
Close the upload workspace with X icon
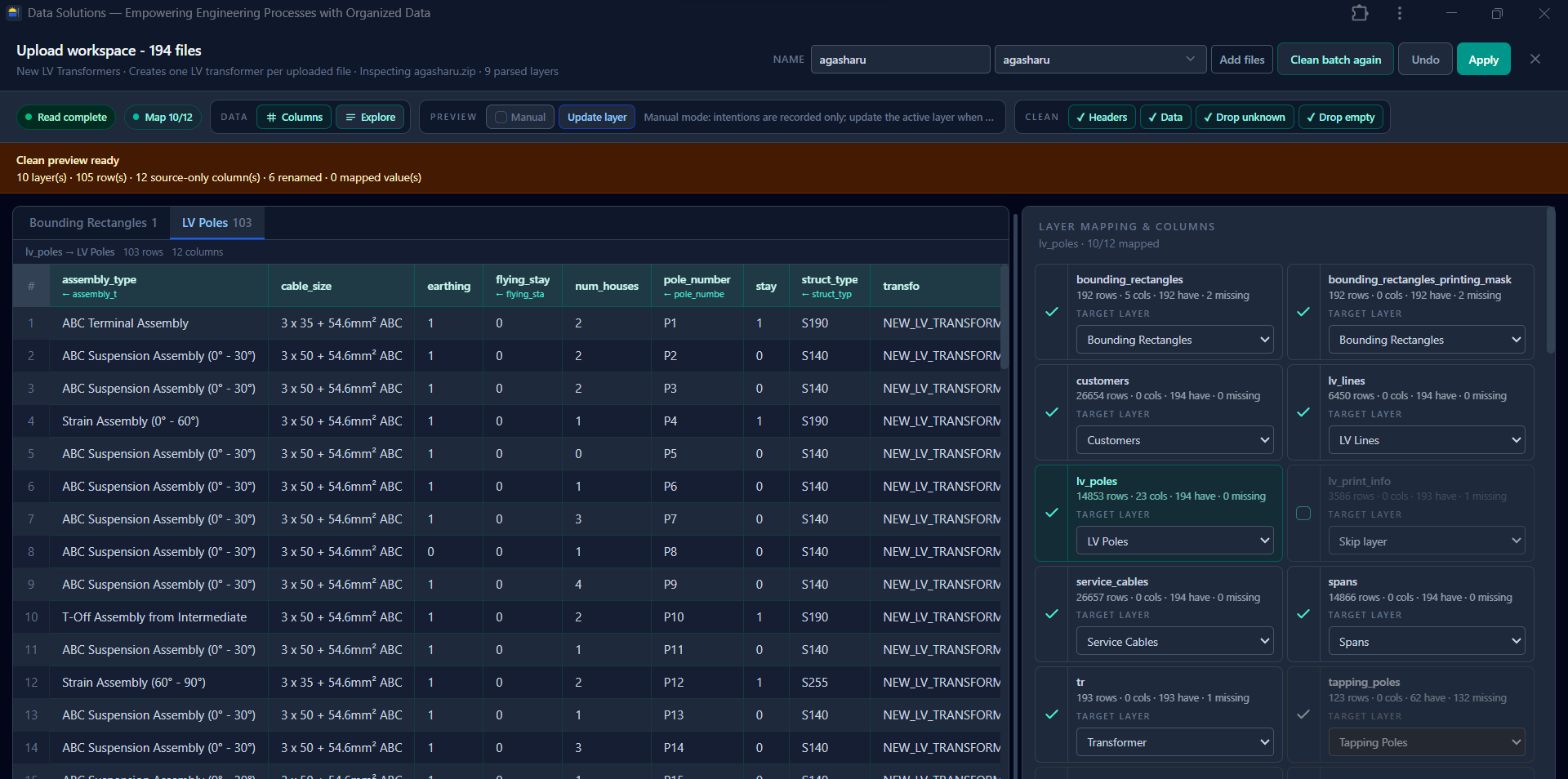tap(1535, 59)
